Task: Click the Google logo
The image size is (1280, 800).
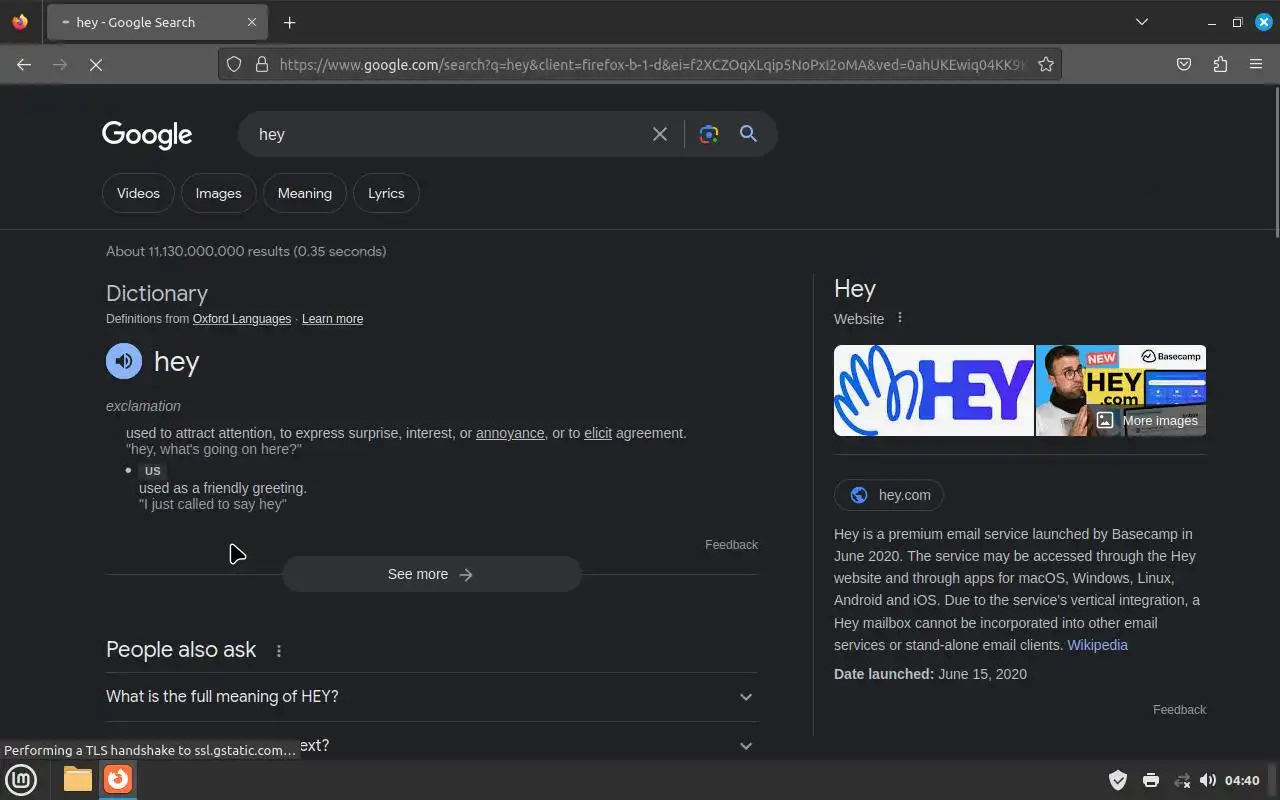Action: [x=147, y=135]
